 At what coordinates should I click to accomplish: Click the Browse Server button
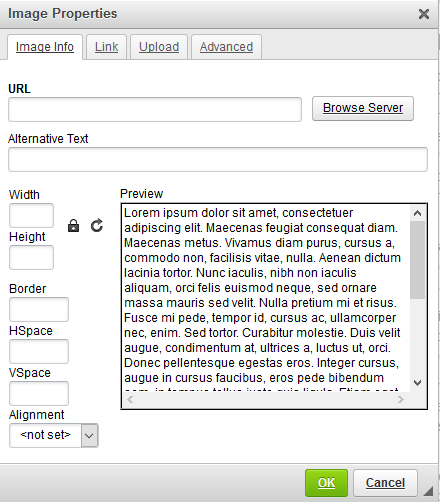point(363,108)
